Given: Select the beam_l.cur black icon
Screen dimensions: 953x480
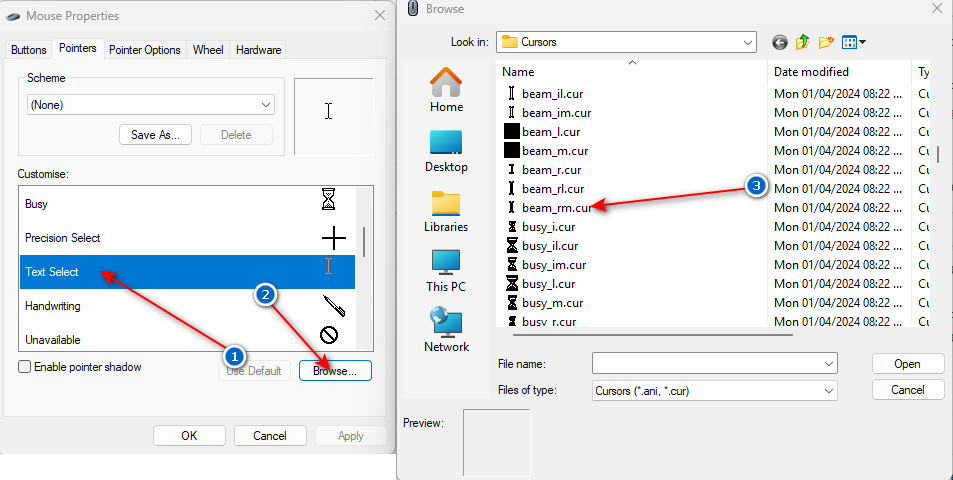Looking at the screenshot, I should coord(512,131).
